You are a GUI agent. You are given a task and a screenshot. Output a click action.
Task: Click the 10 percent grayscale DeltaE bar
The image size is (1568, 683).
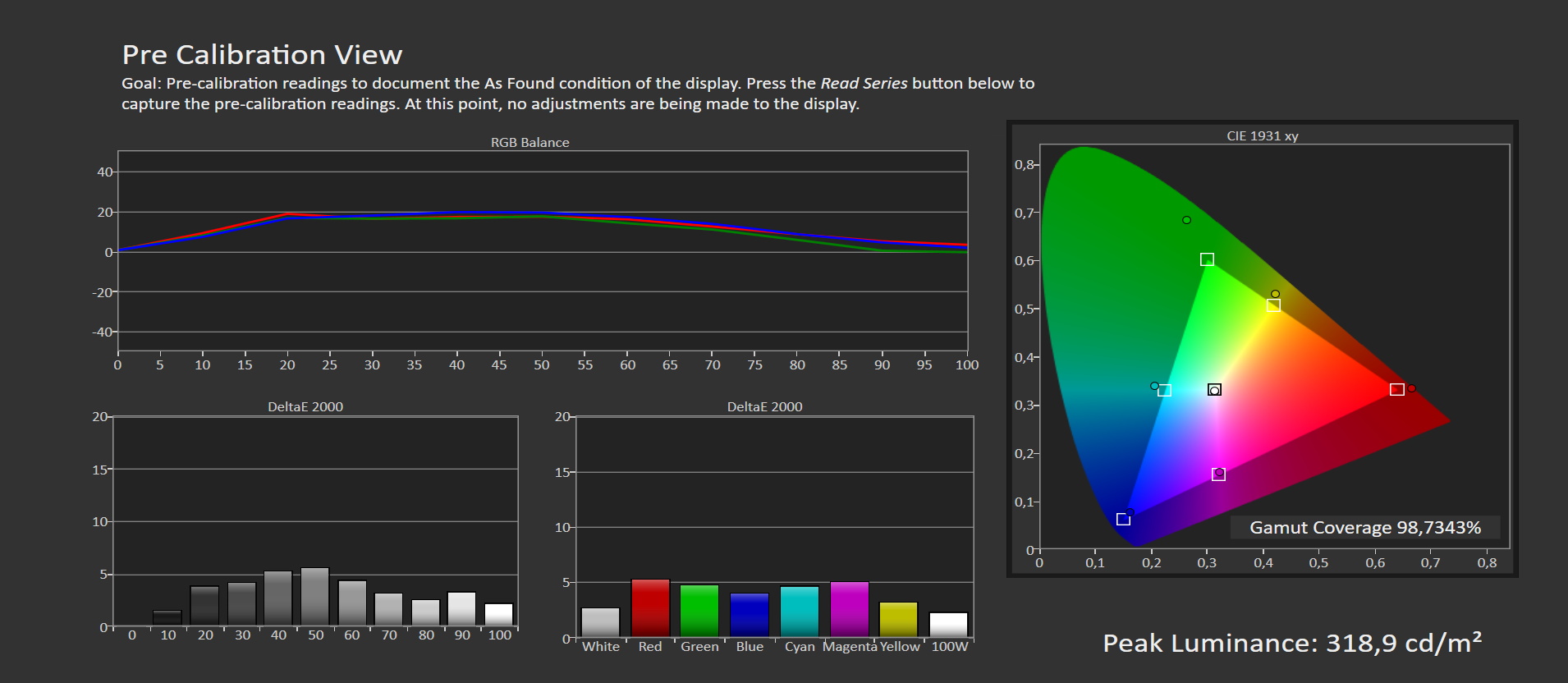[167, 618]
